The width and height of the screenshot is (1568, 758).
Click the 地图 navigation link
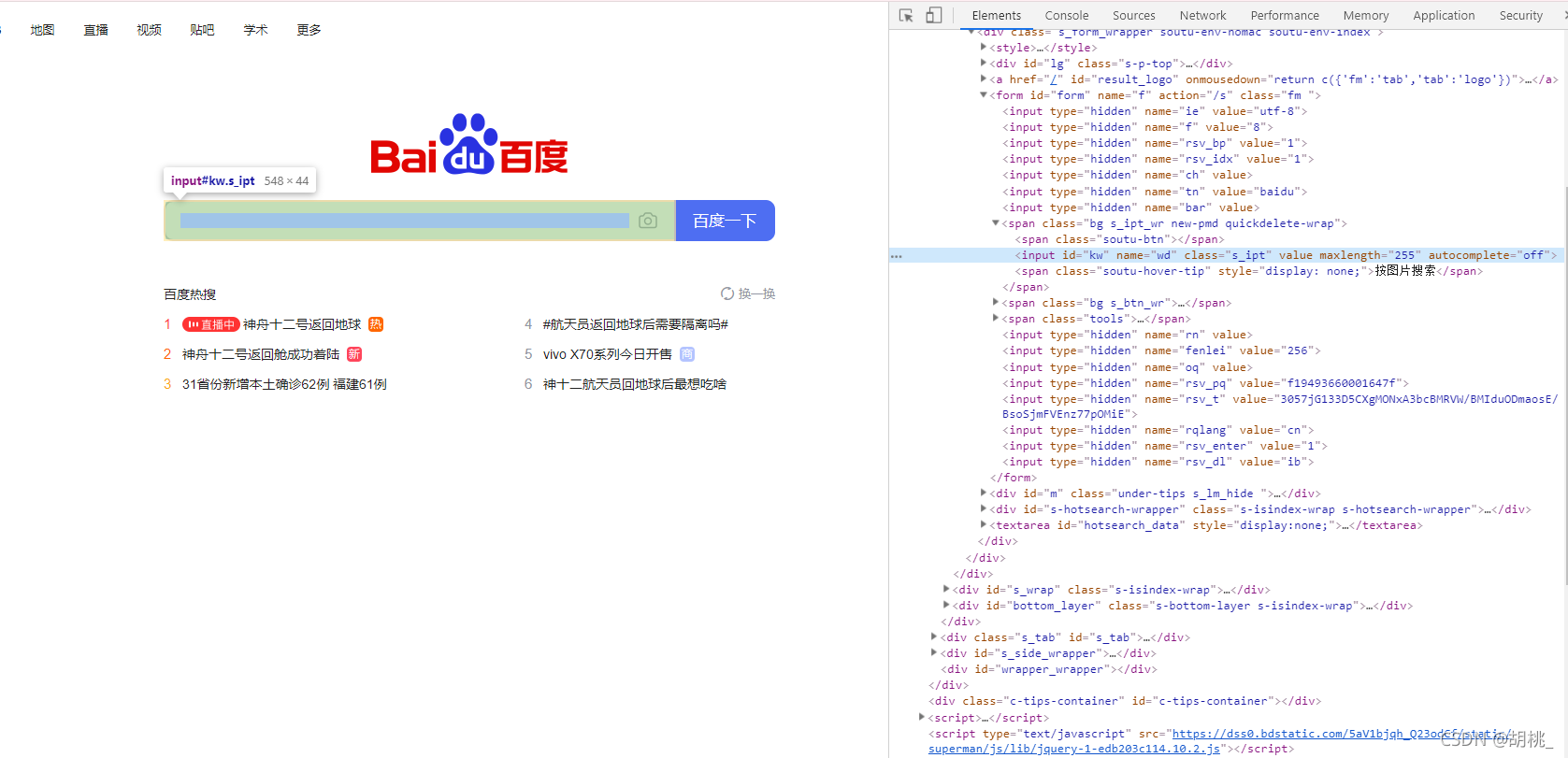point(42,30)
